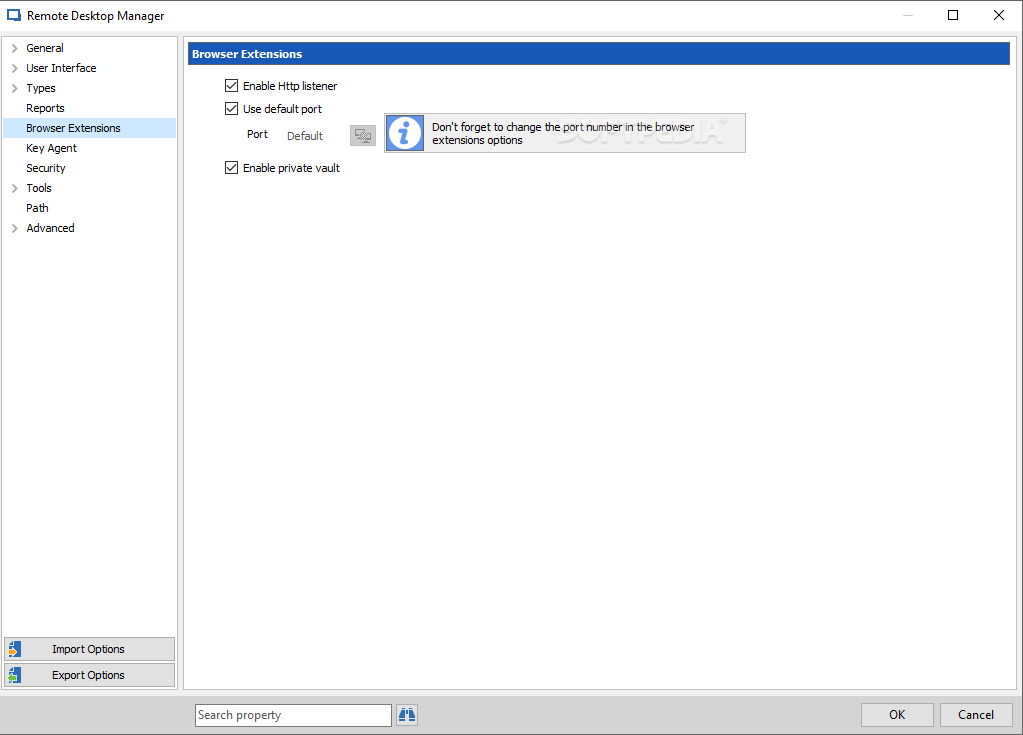This screenshot has height=735, width=1023.
Task: Click the Browser Extensions header bar
Action: 598,54
